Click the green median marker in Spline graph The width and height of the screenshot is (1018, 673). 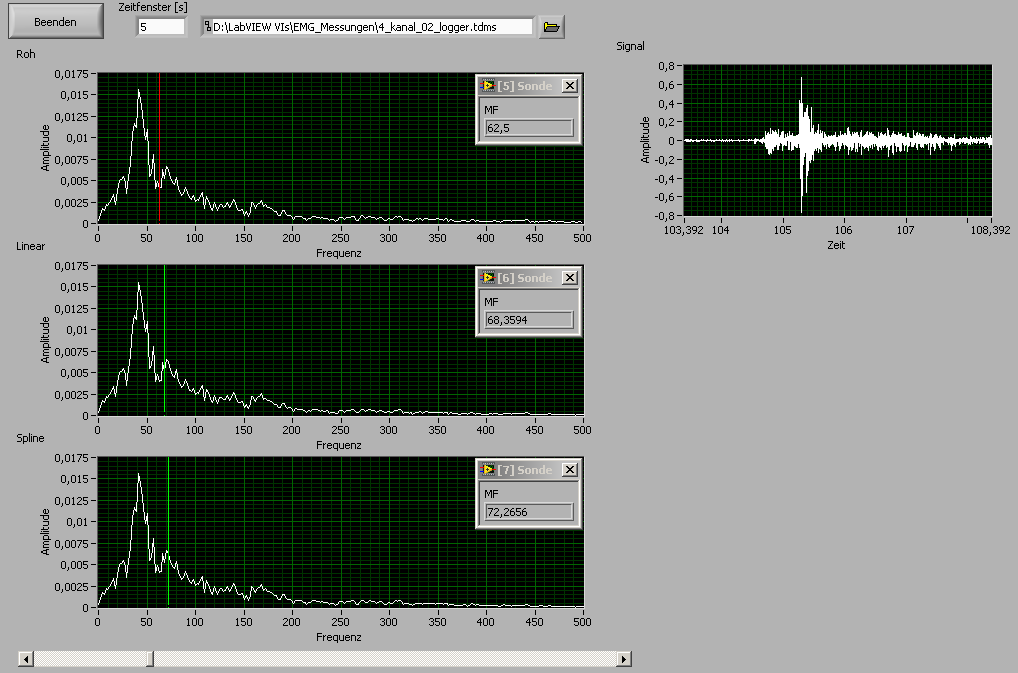pos(168,532)
